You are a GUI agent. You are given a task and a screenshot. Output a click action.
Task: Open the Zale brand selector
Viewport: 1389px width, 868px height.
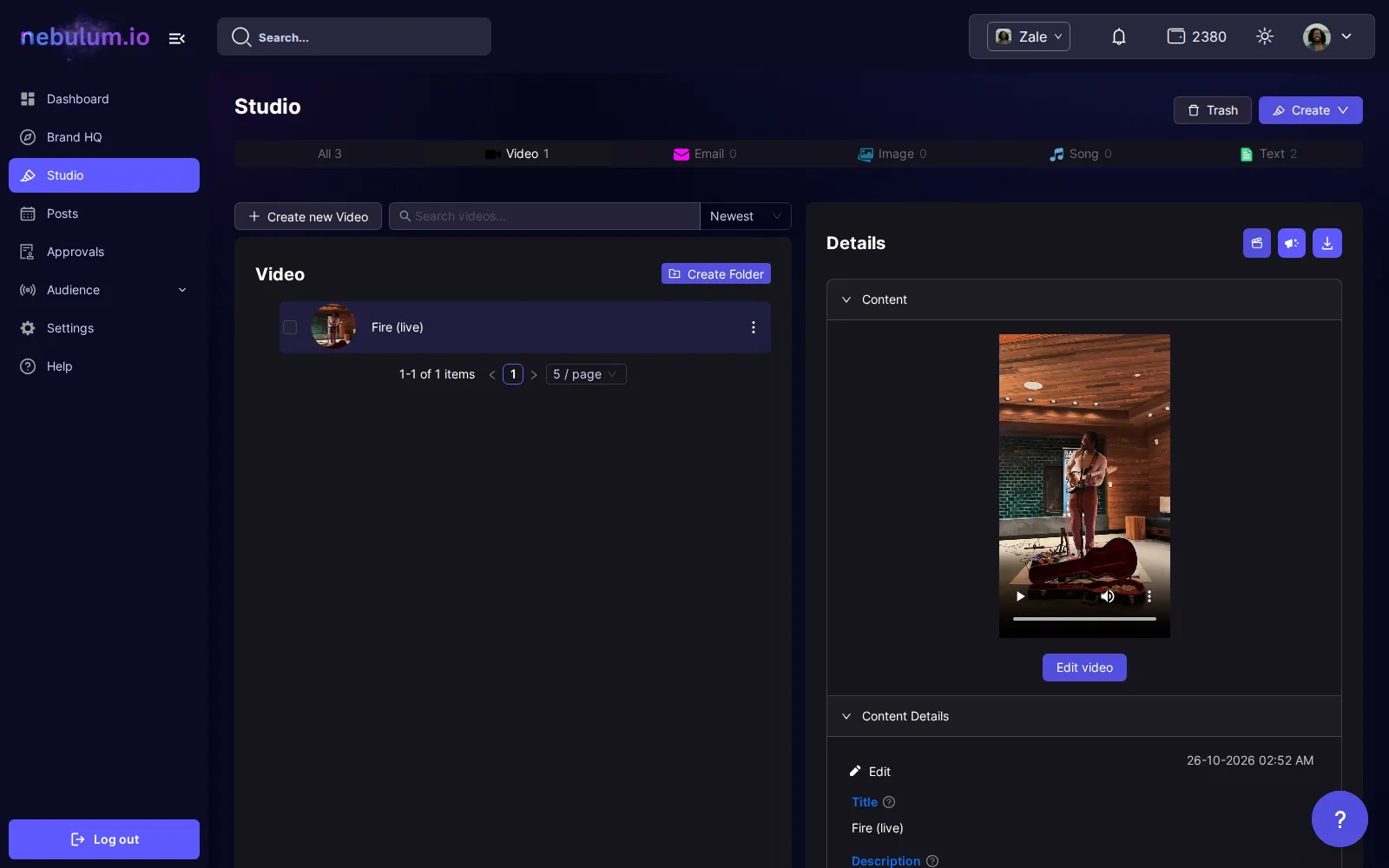pyautogui.click(x=1029, y=36)
